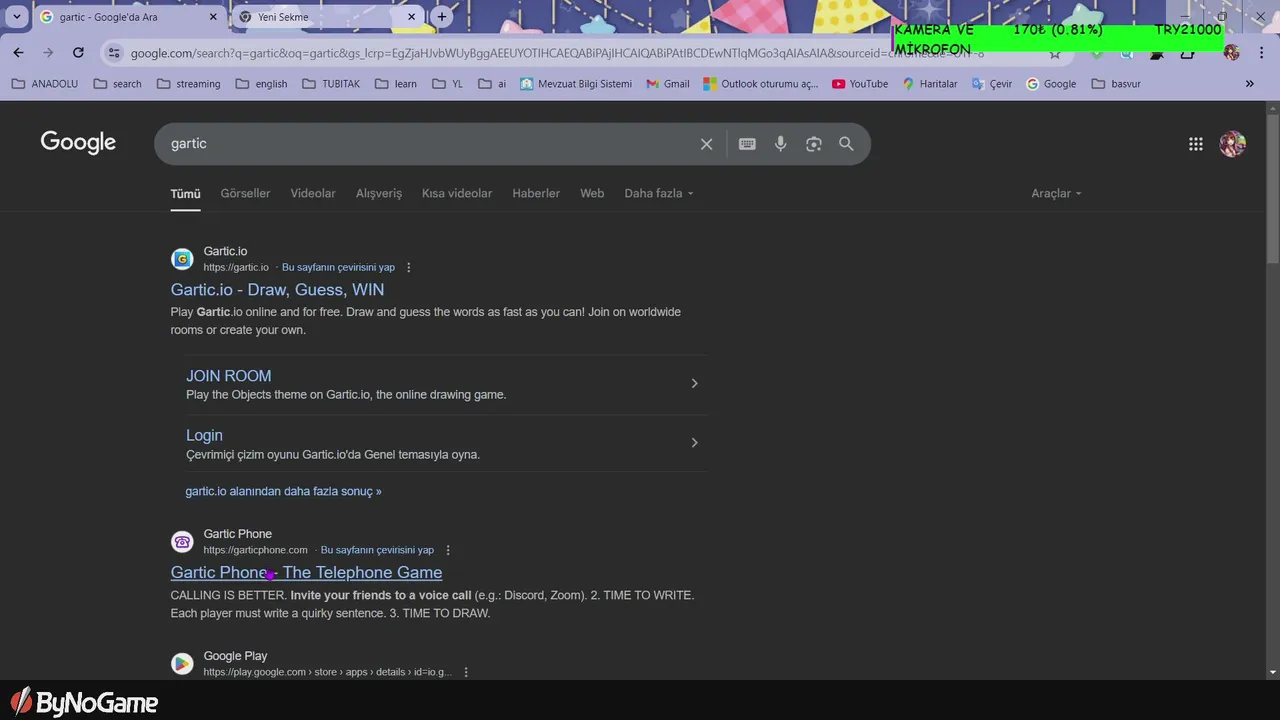Open Gartic Phone - The Telephone Game result
Viewport: 1280px width, 720px height.
[x=306, y=573]
